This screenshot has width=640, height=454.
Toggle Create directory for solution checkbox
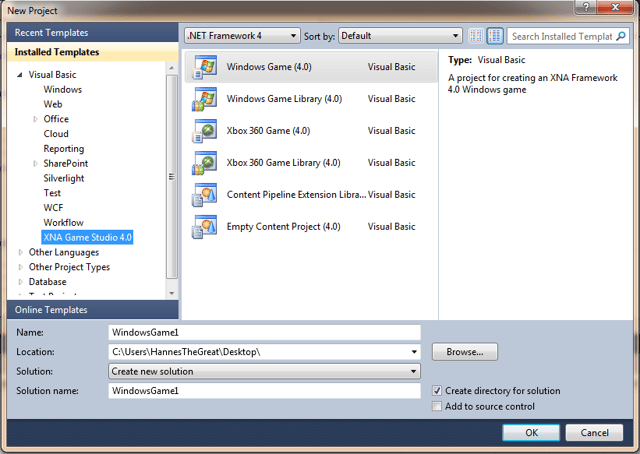pyautogui.click(x=437, y=391)
